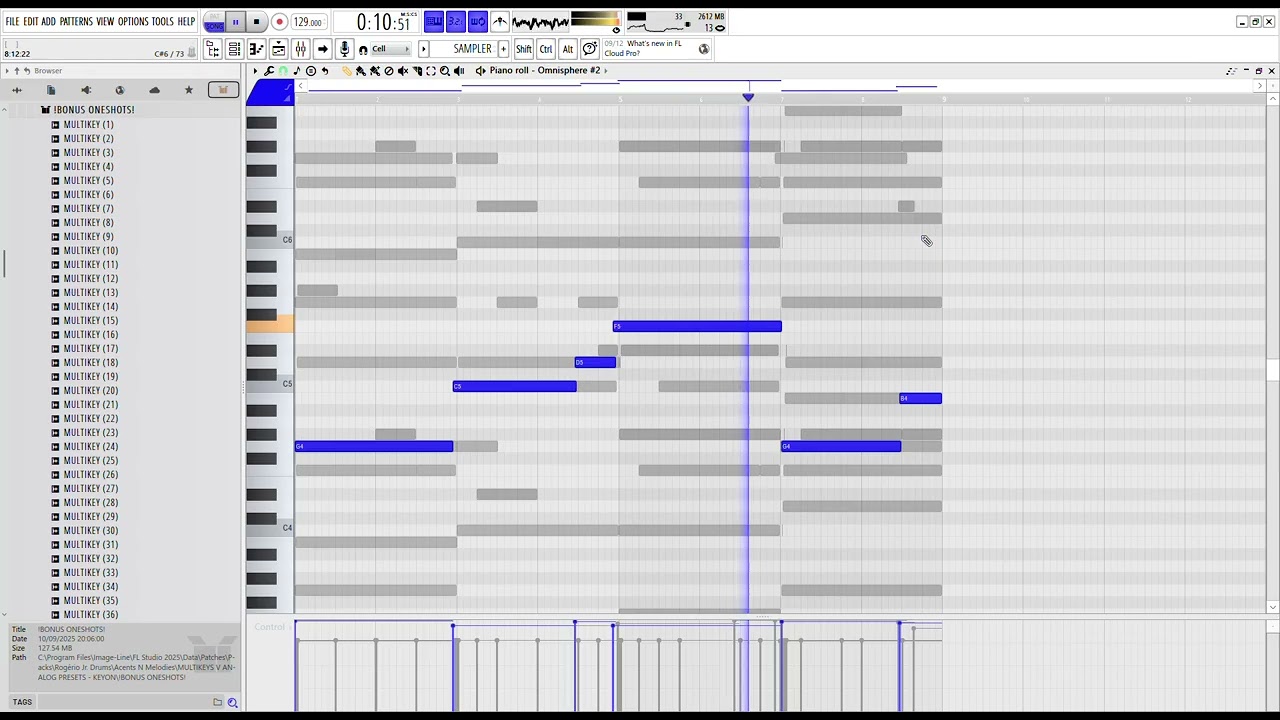The height and width of the screenshot is (720, 1280).
Task: Show starred favorites in Browser
Action: 188,90
